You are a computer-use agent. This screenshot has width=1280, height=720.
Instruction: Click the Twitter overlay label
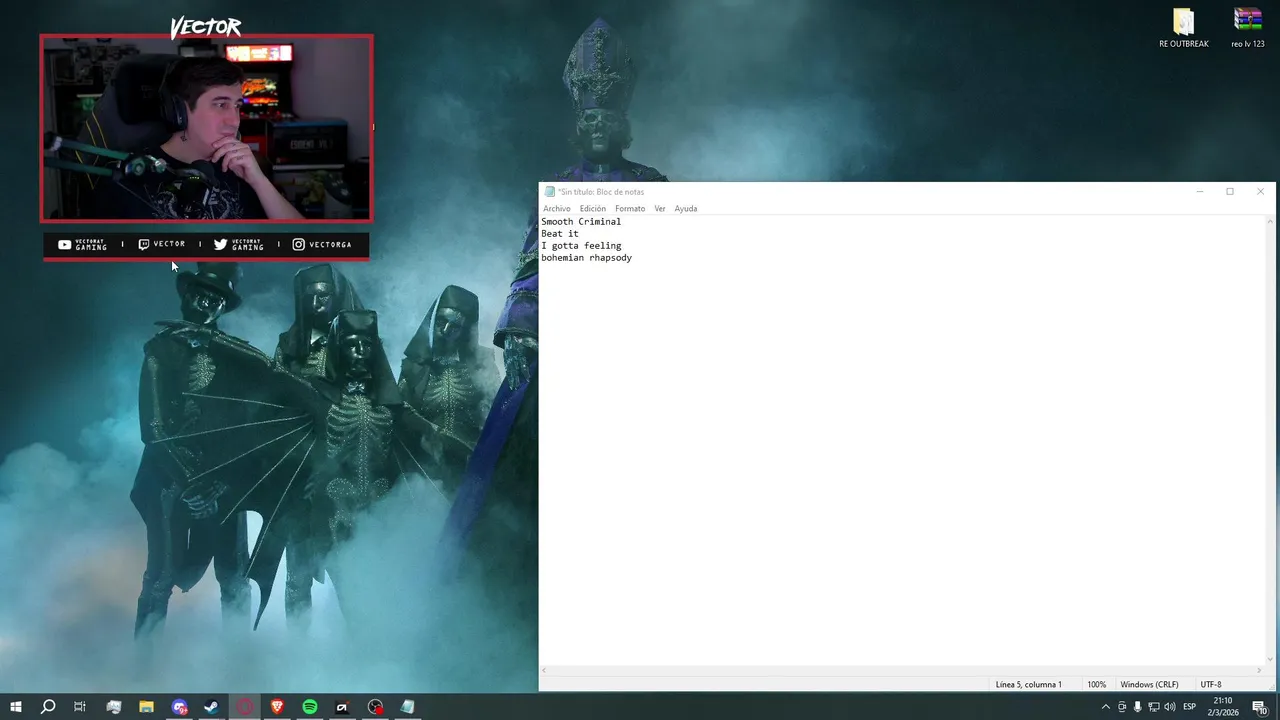239,244
